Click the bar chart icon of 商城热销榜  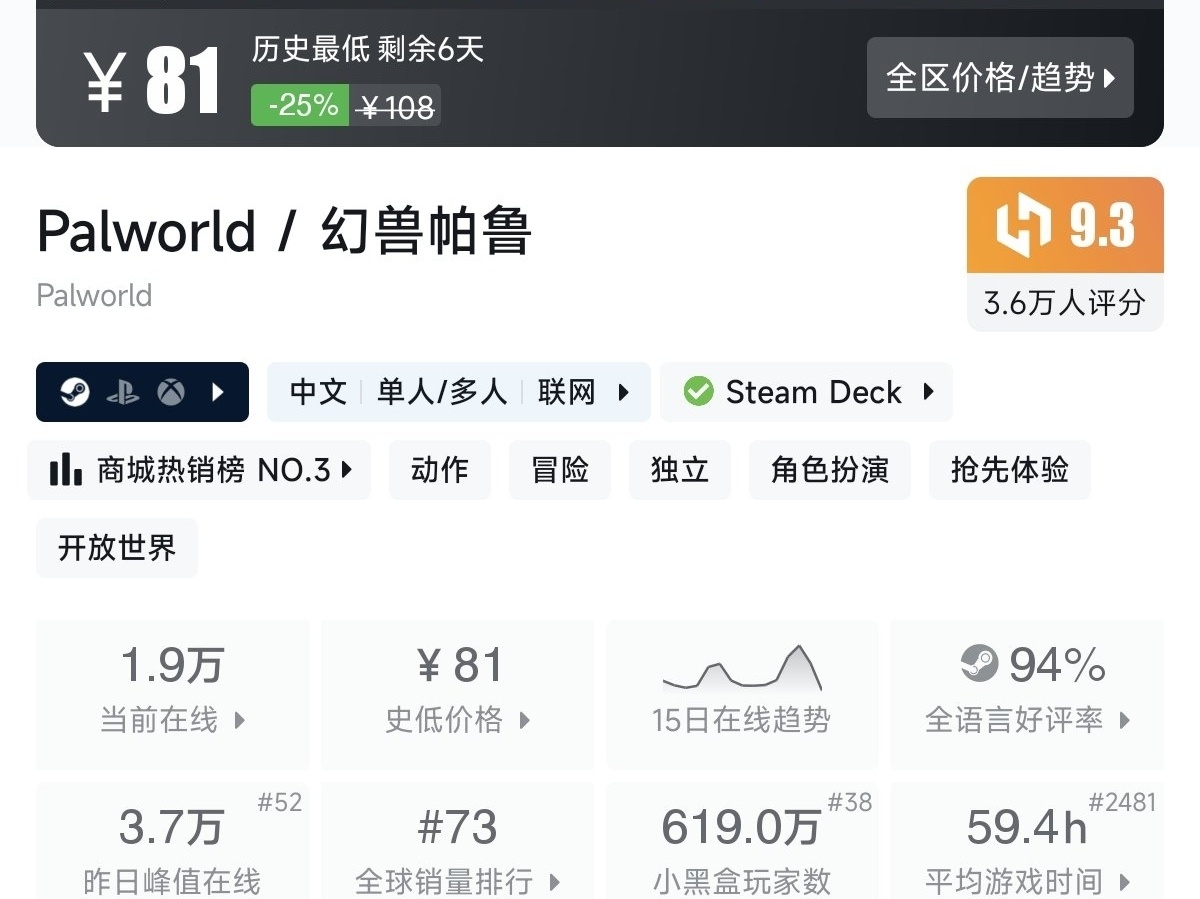click(x=66, y=469)
